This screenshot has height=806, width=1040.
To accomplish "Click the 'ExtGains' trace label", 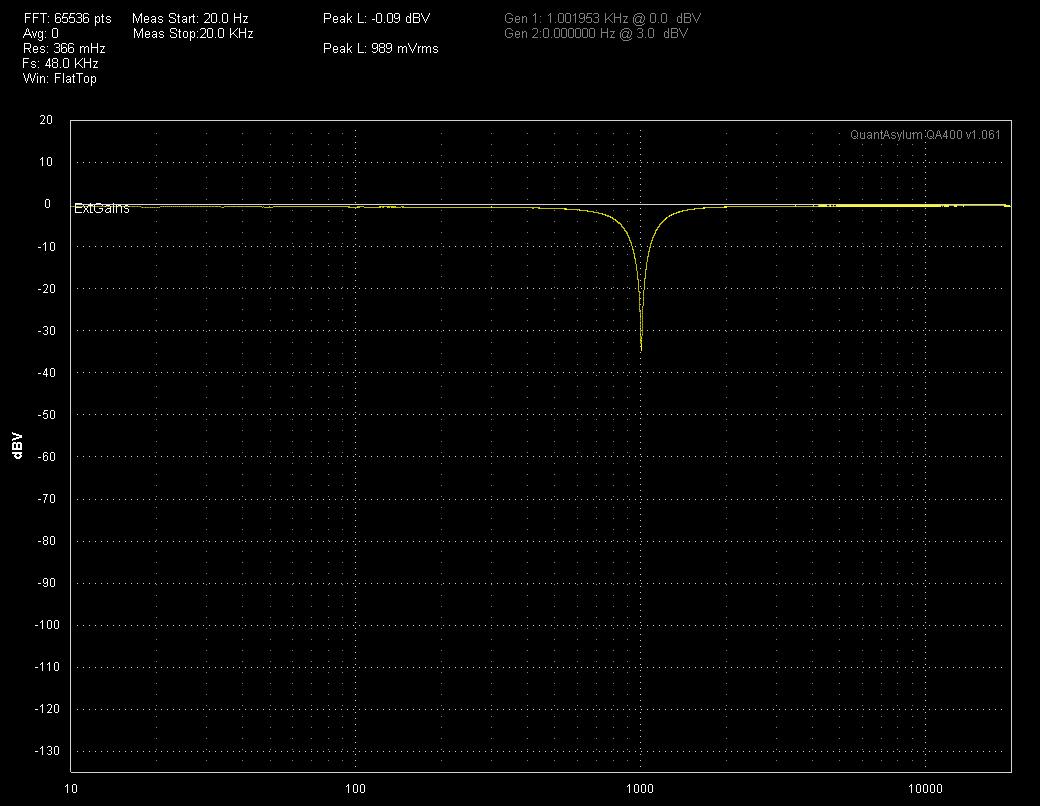I will pyautogui.click(x=101, y=208).
